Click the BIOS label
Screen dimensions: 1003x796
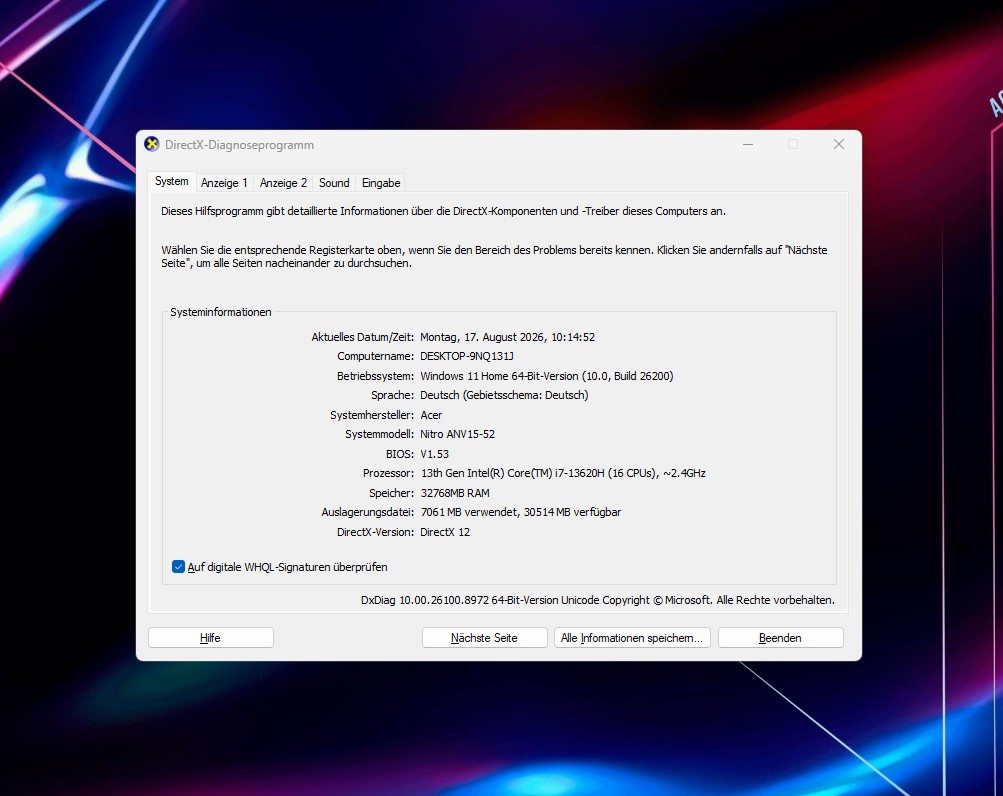tap(400, 454)
